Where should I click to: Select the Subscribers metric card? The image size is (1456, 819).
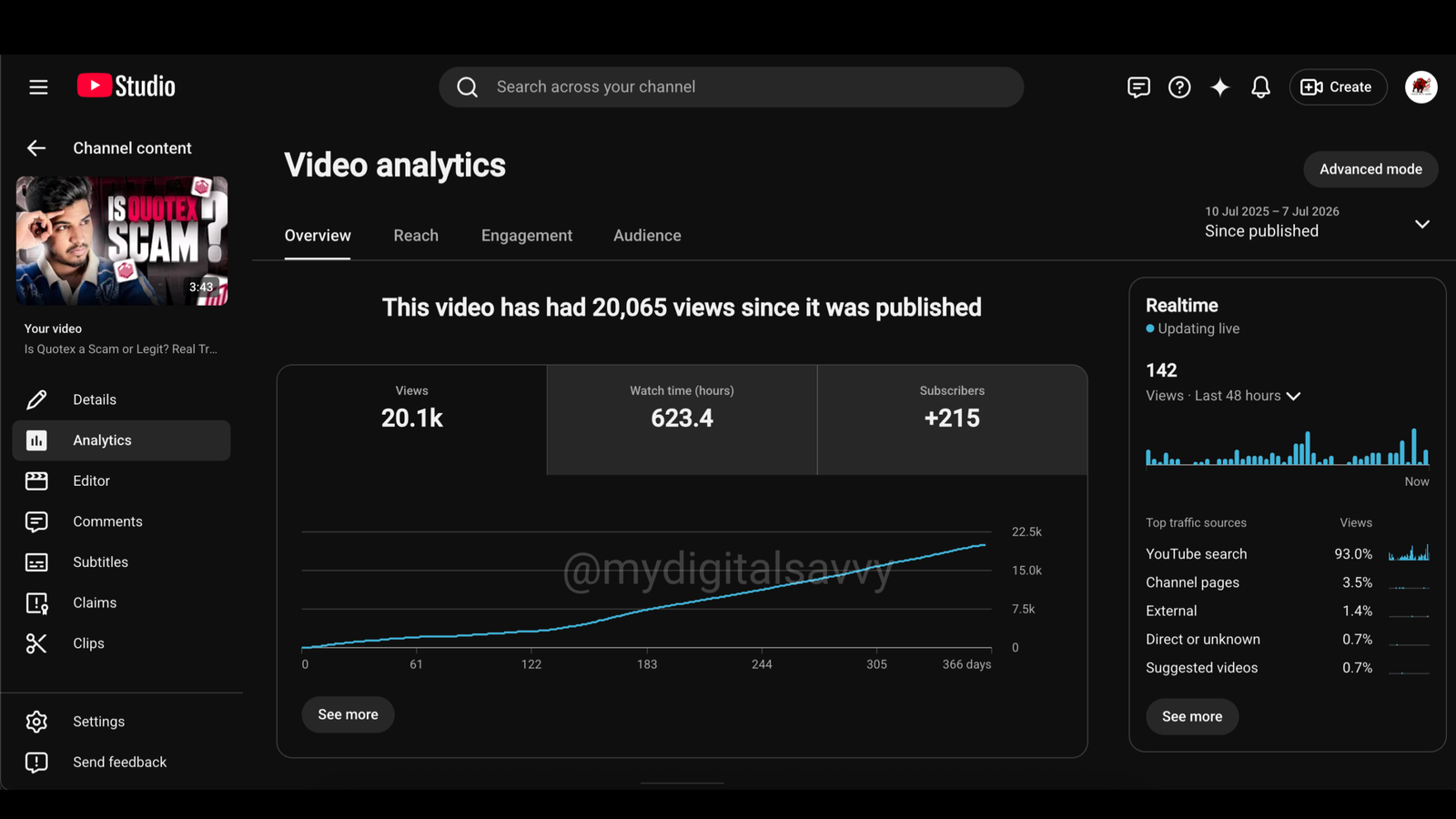click(952, 420)
